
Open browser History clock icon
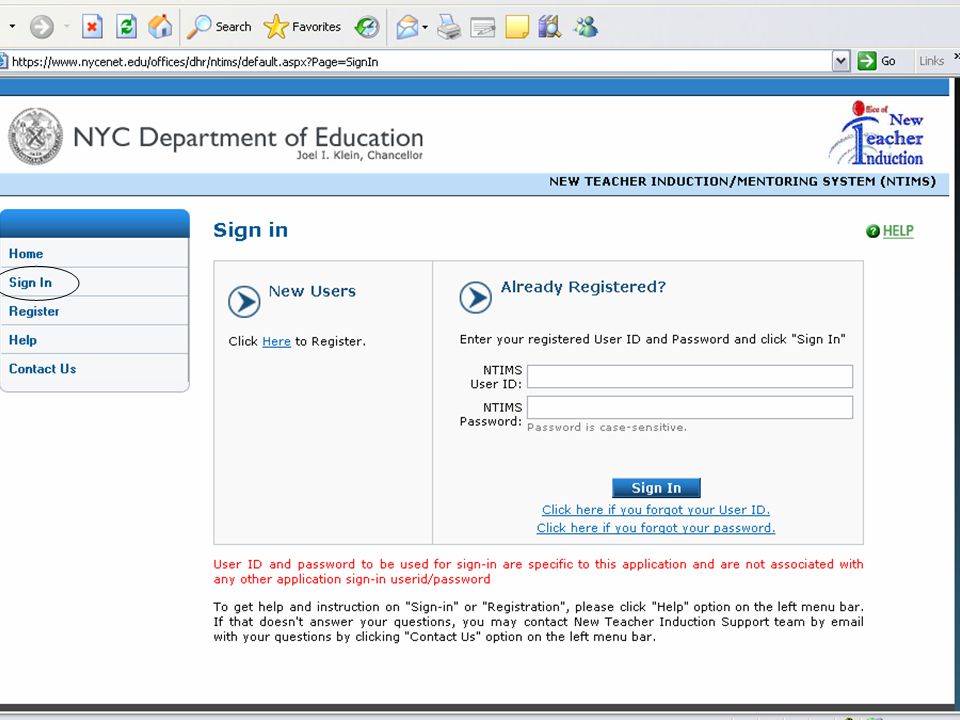[x=367, y=27]
